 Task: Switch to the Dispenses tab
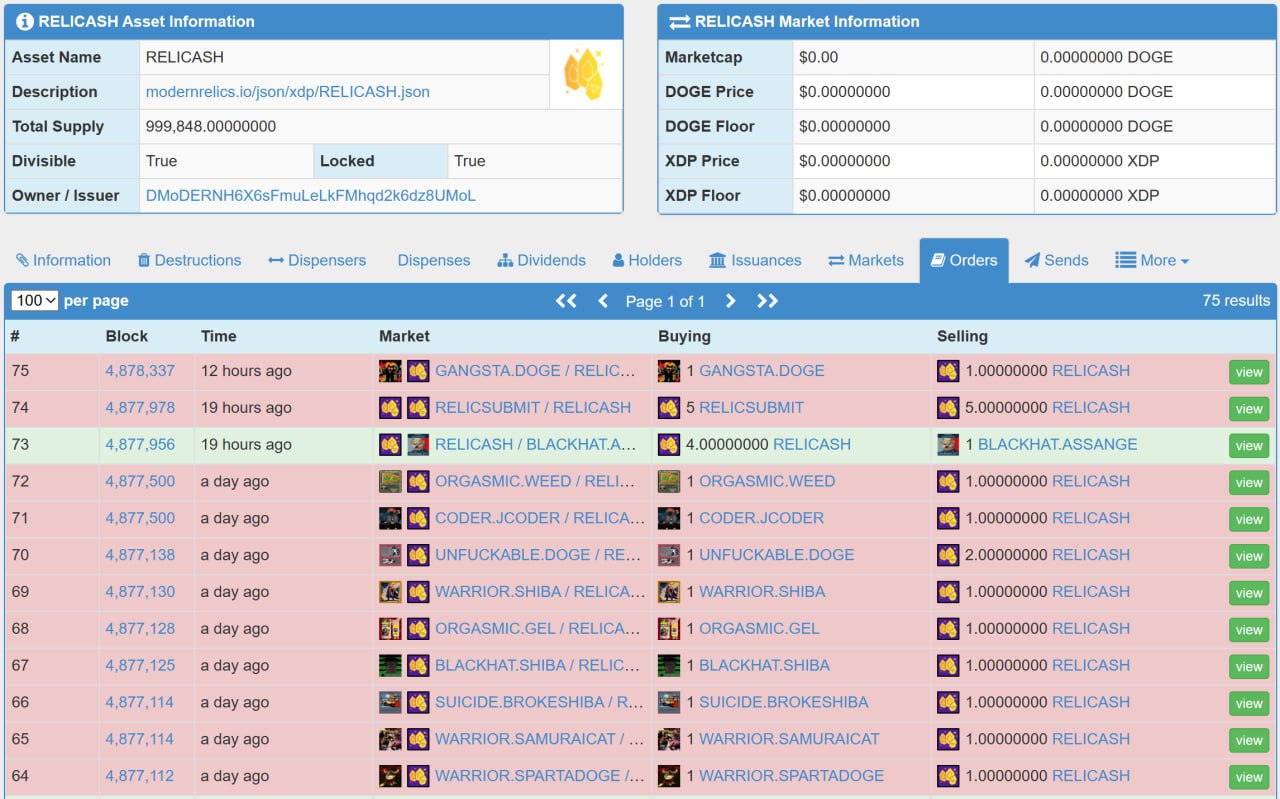point(434,260)
